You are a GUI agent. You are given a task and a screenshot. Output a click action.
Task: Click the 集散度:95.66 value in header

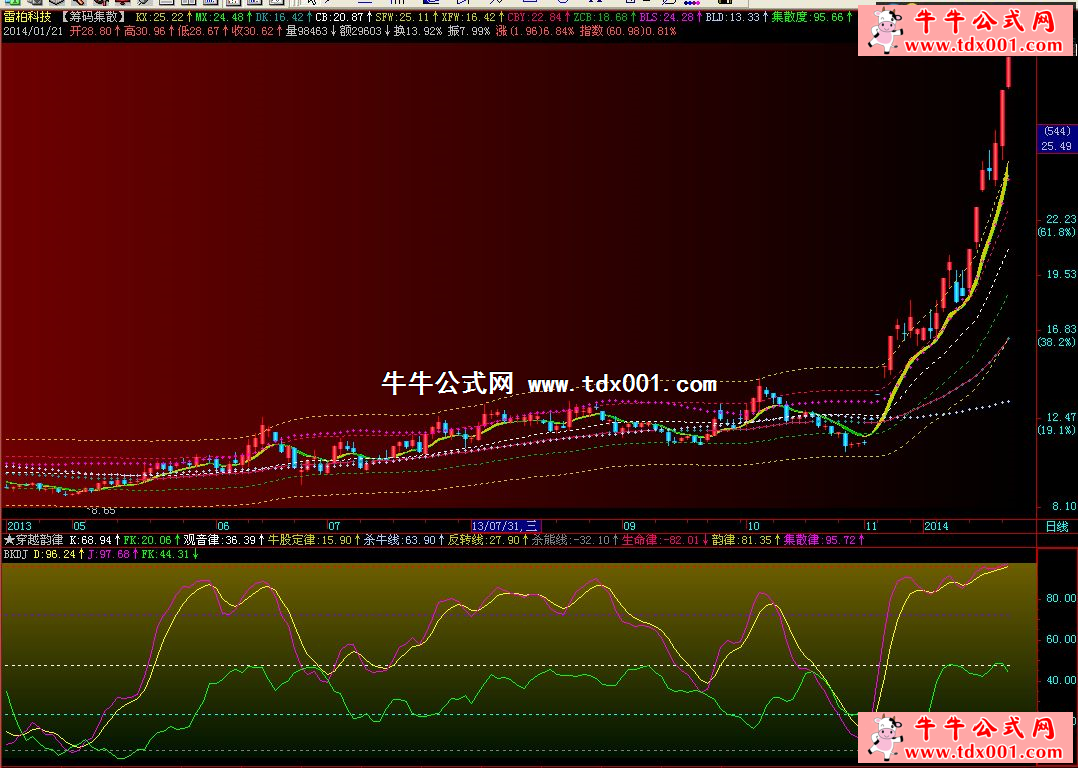(x=811, y=18)
